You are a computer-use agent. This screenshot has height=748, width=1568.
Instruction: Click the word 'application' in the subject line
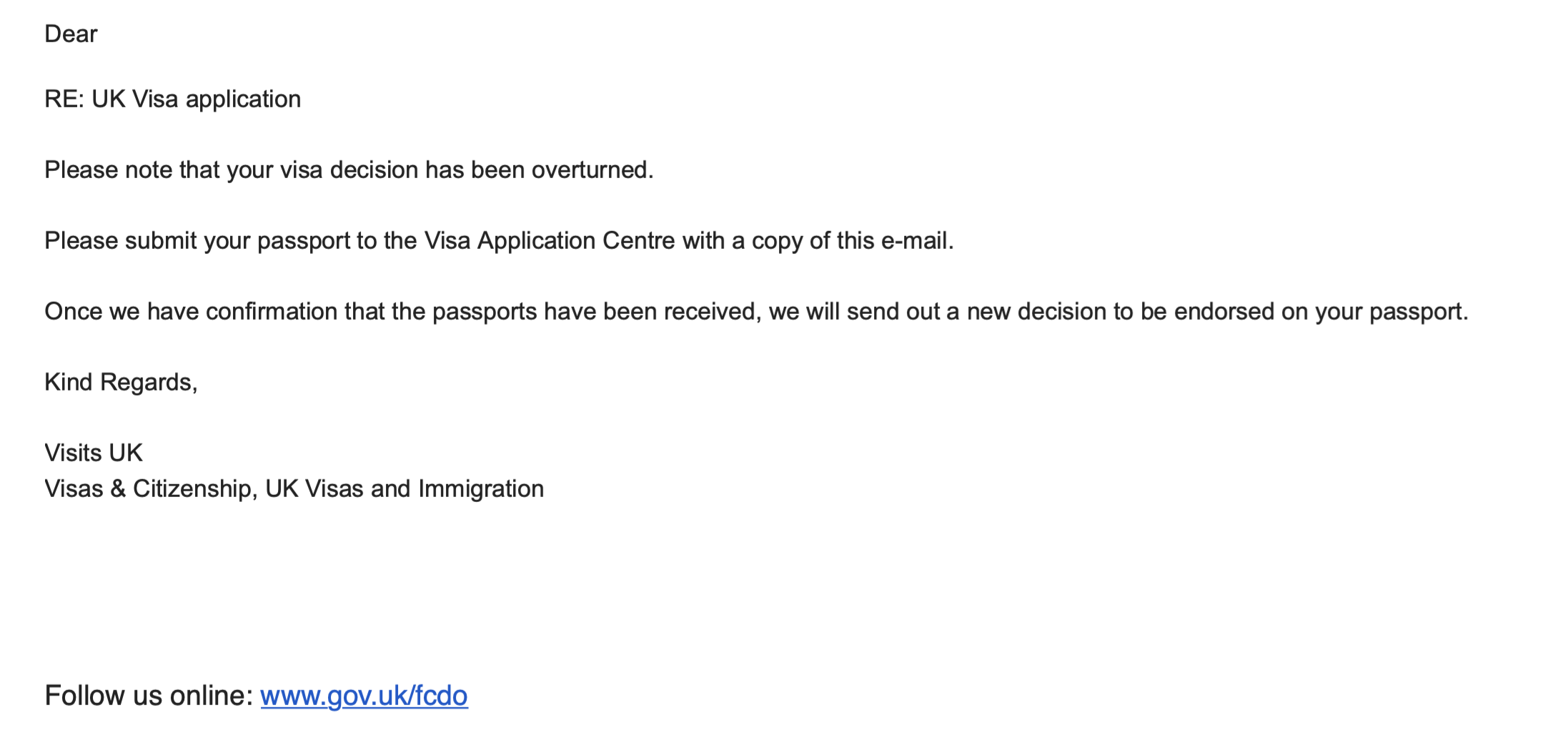[x=243, y=99]
